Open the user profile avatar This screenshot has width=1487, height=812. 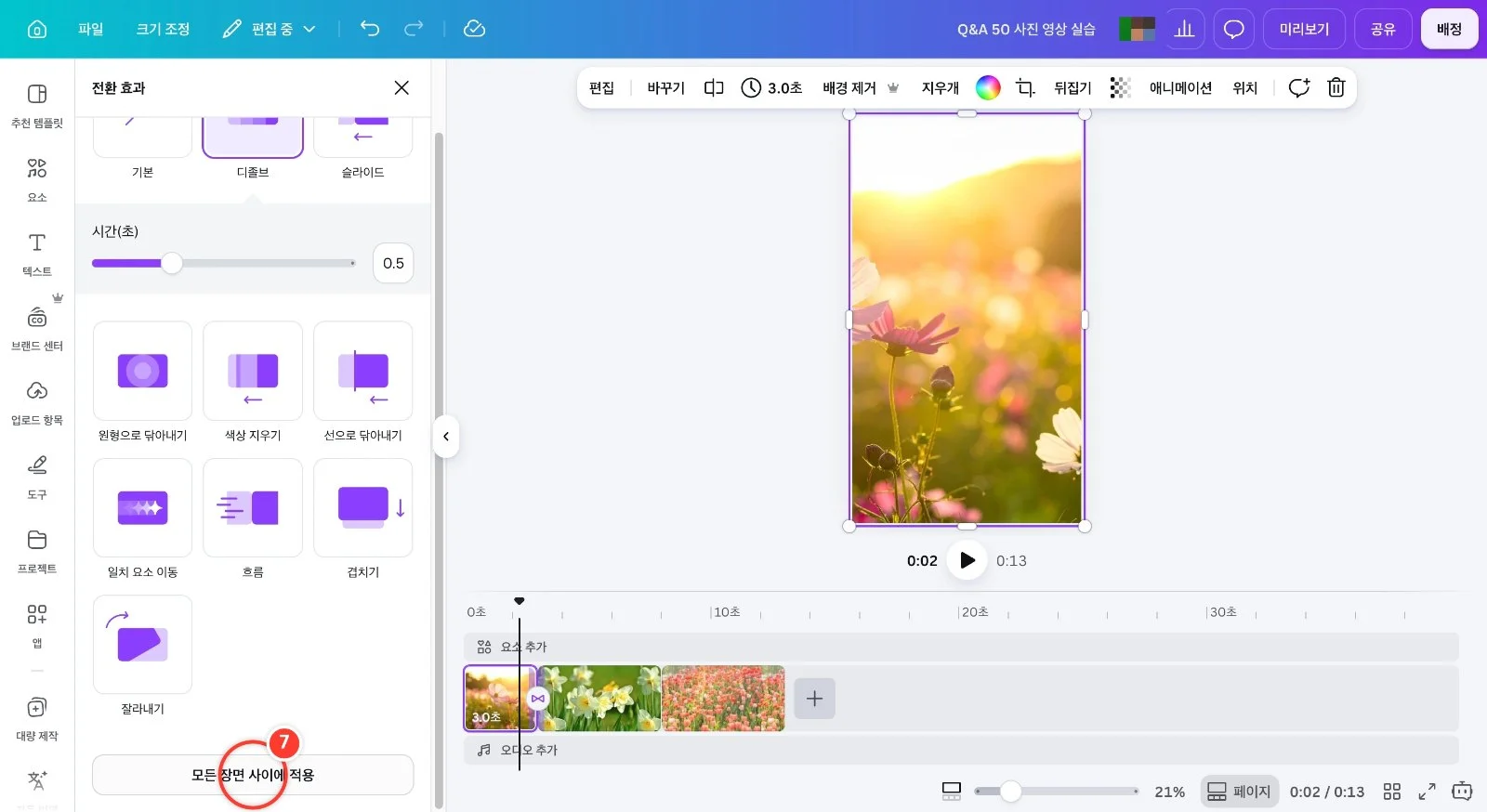(1137, 29)
